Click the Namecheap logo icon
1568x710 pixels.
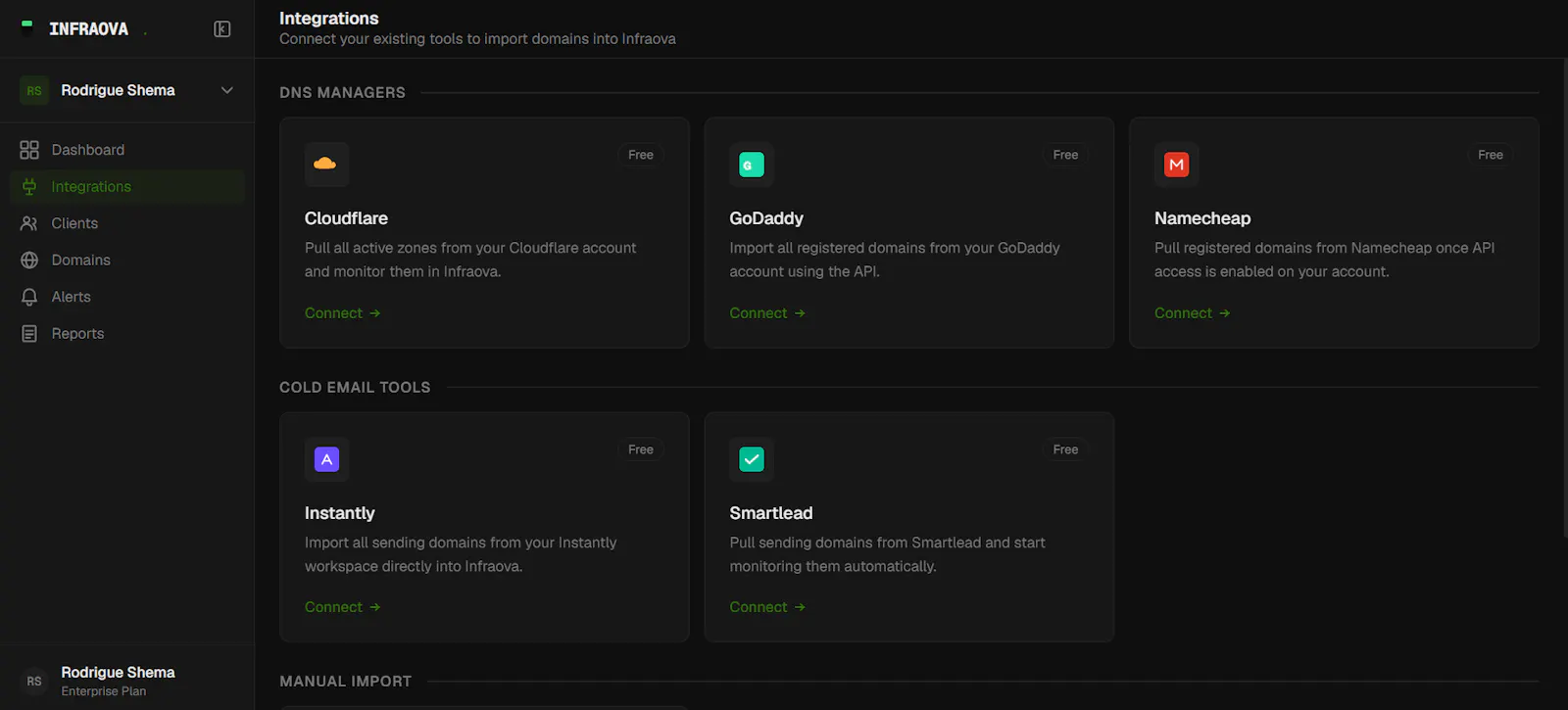tap(1176, 165)
